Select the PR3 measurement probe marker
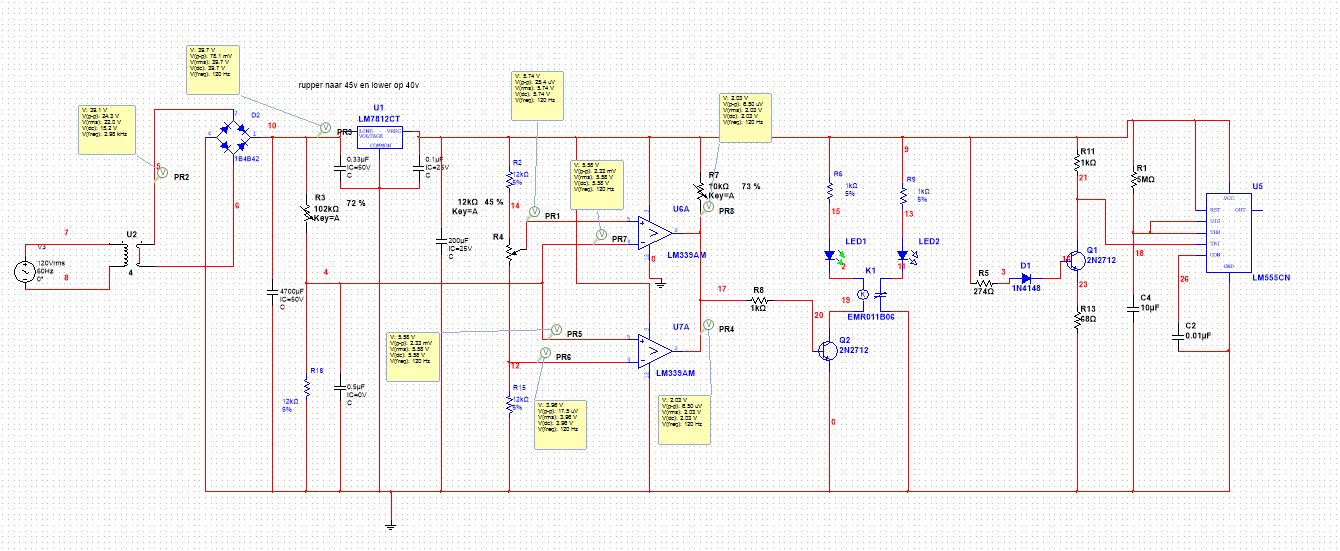The height and width of the screenshot is (551, 1340). pos(324,127)
